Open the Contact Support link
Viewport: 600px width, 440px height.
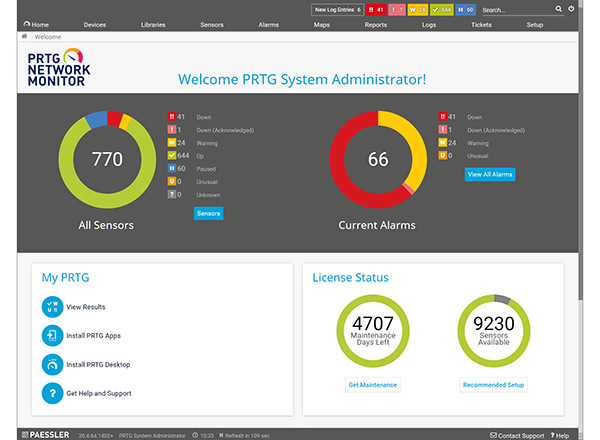[517, 435]
